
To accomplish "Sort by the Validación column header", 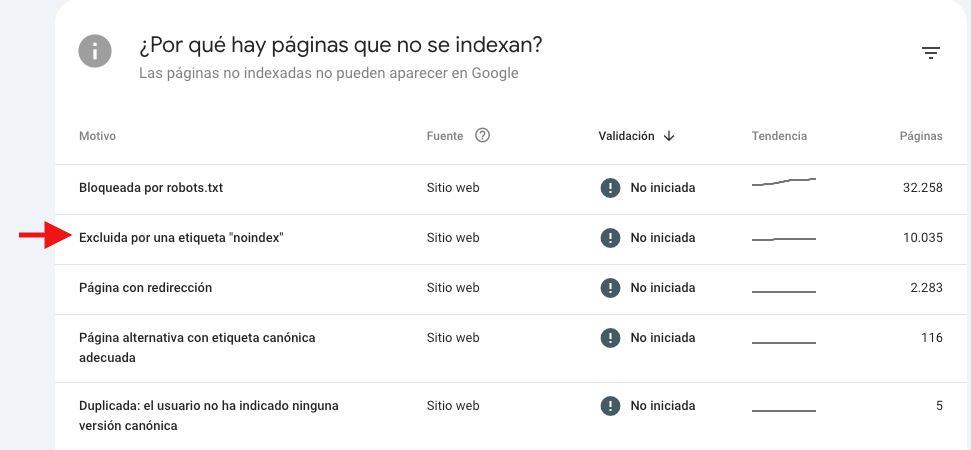I will pyautogui.click(x=626, y=136).
